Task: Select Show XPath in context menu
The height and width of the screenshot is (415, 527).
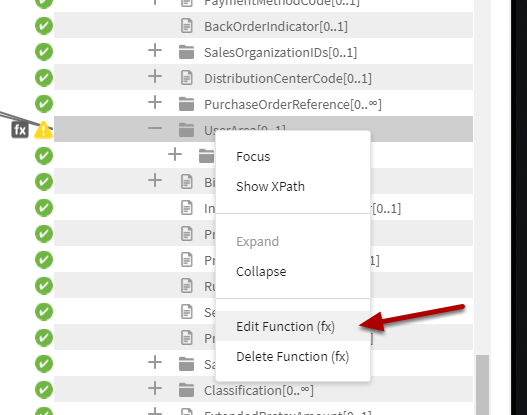Action: coord(270,186)
